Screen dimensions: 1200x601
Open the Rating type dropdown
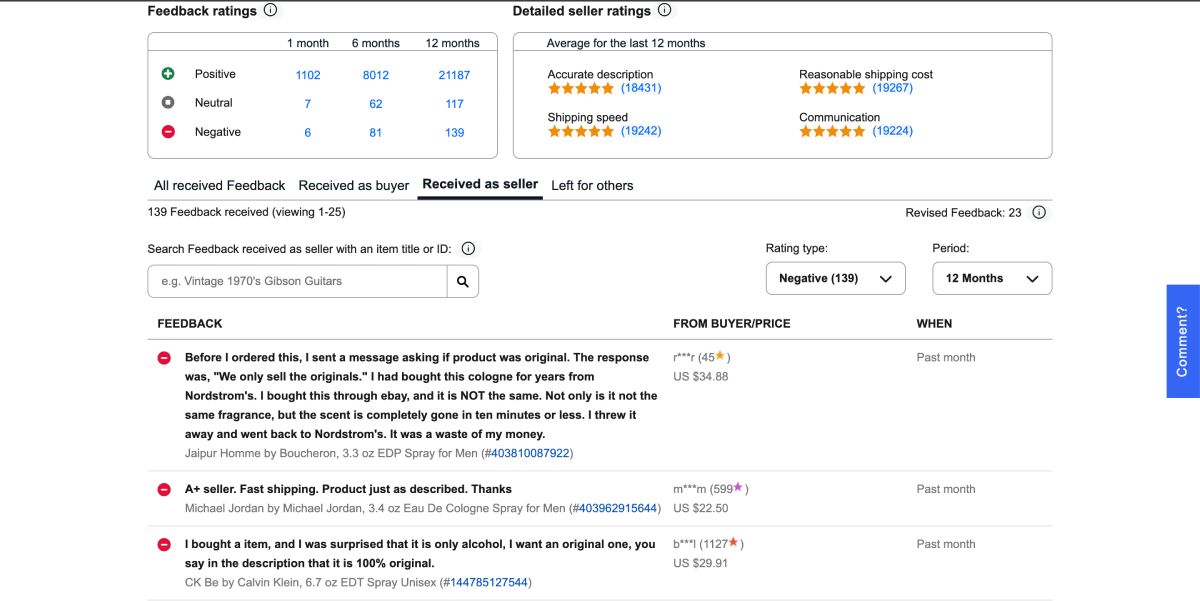(835, 278)
